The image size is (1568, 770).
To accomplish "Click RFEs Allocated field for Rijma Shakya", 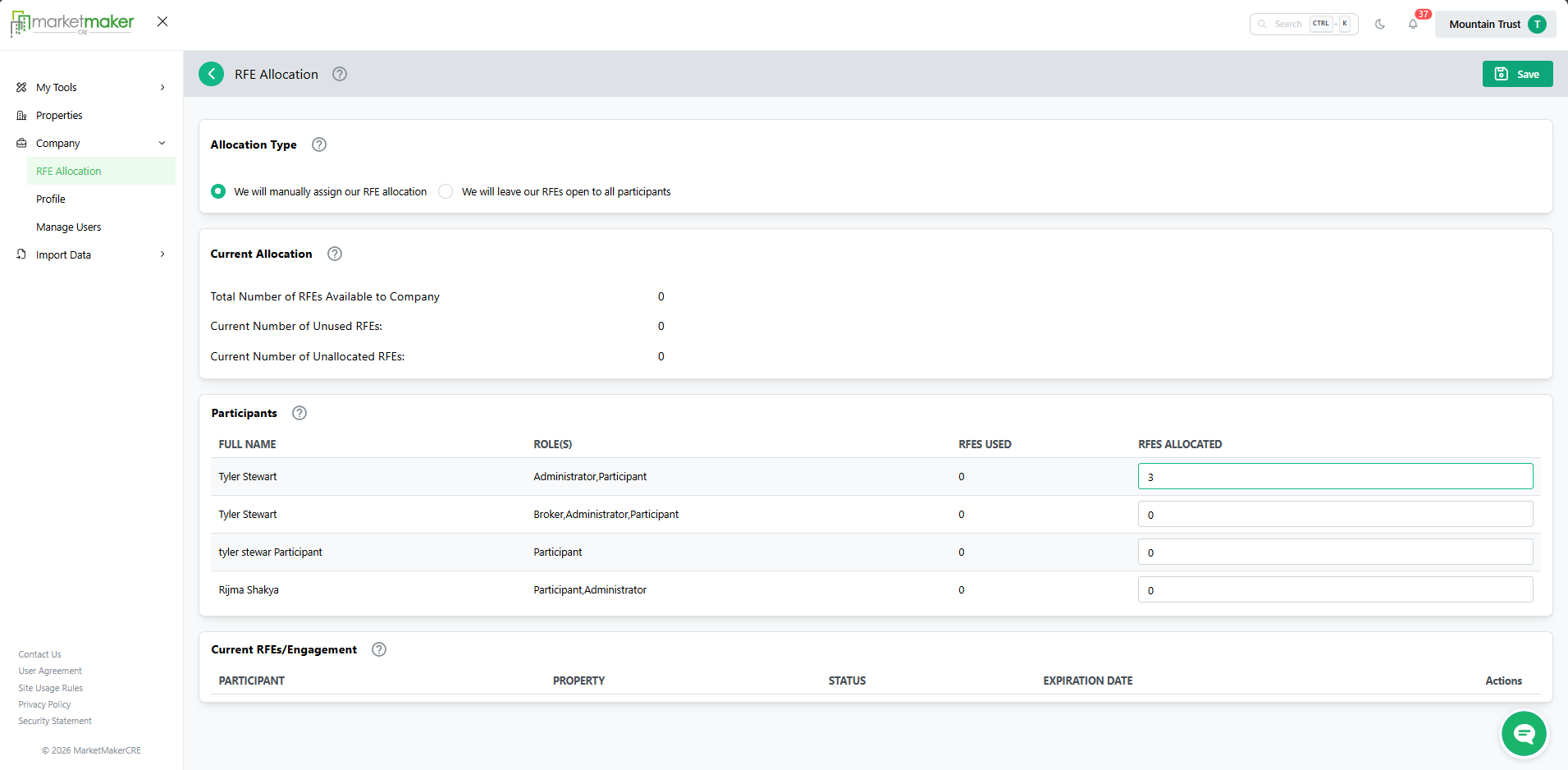I will (1334, 589).
